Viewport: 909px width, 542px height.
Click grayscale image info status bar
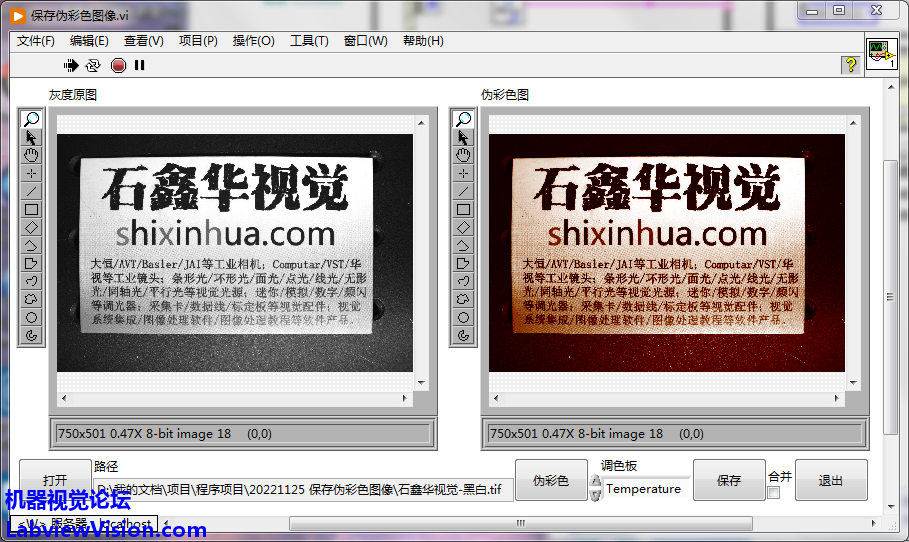(243, 434)
